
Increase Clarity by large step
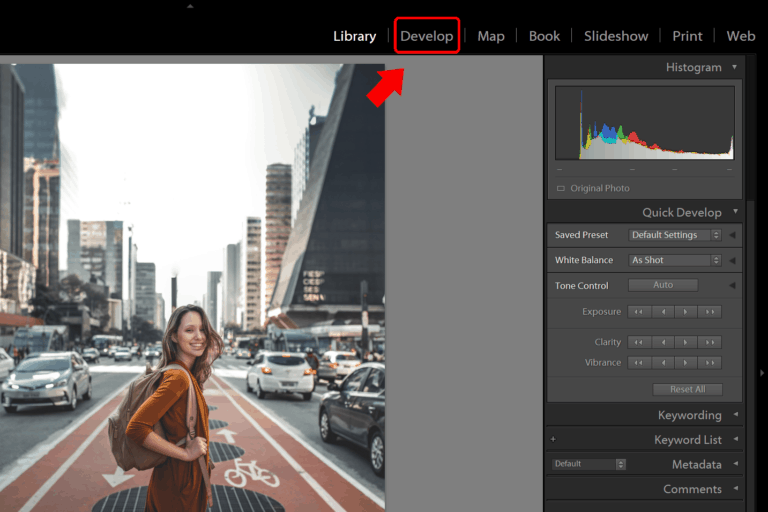[710, 342]
